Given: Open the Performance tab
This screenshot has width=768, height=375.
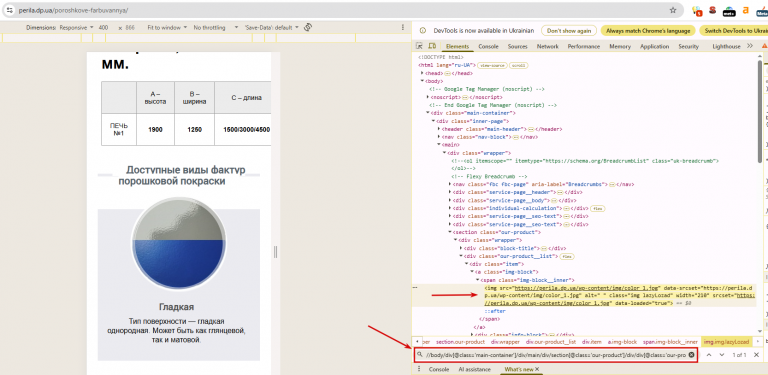Looking at the screenshot, I should (583, 47).
